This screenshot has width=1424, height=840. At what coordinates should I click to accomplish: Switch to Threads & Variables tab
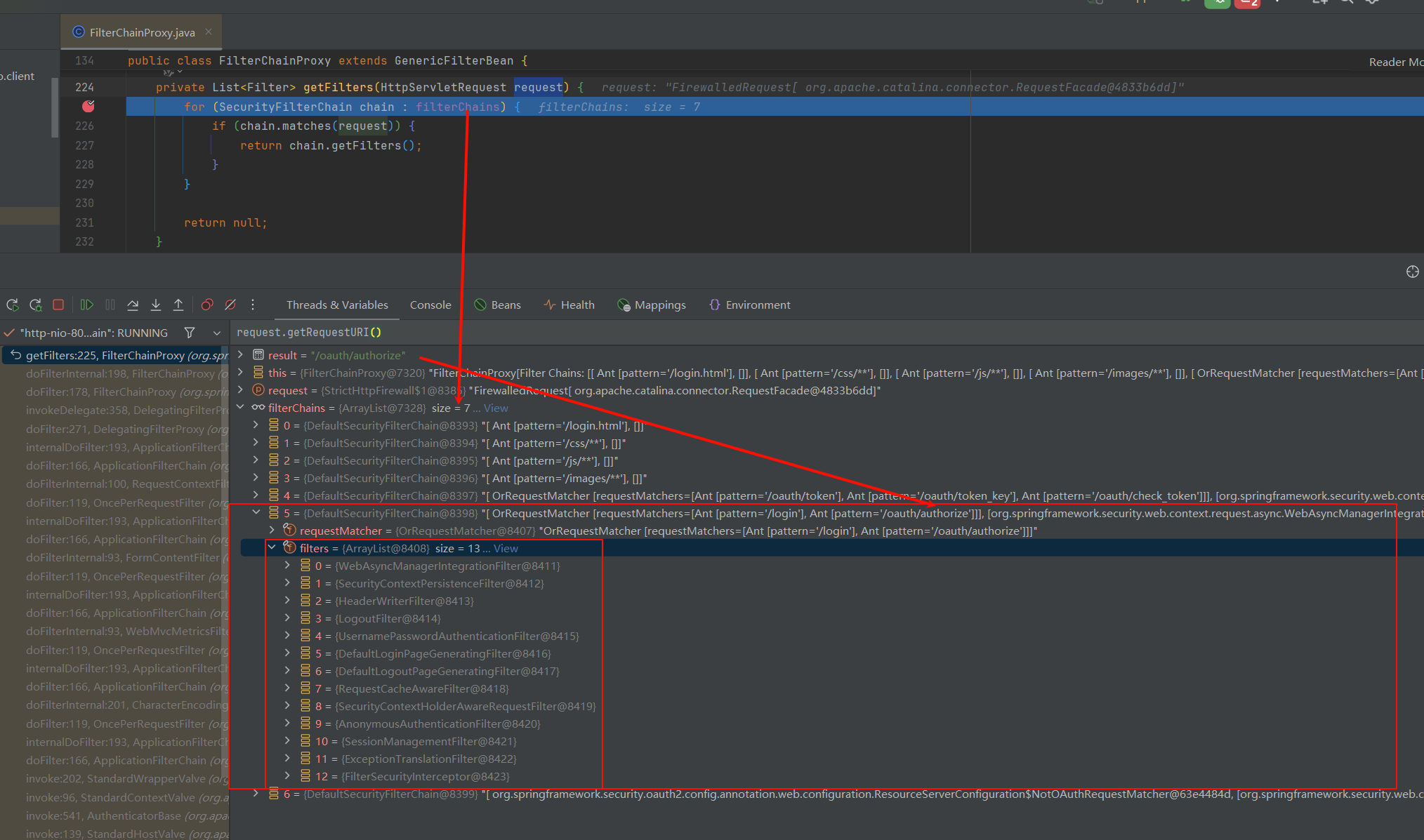coord(337,305)
